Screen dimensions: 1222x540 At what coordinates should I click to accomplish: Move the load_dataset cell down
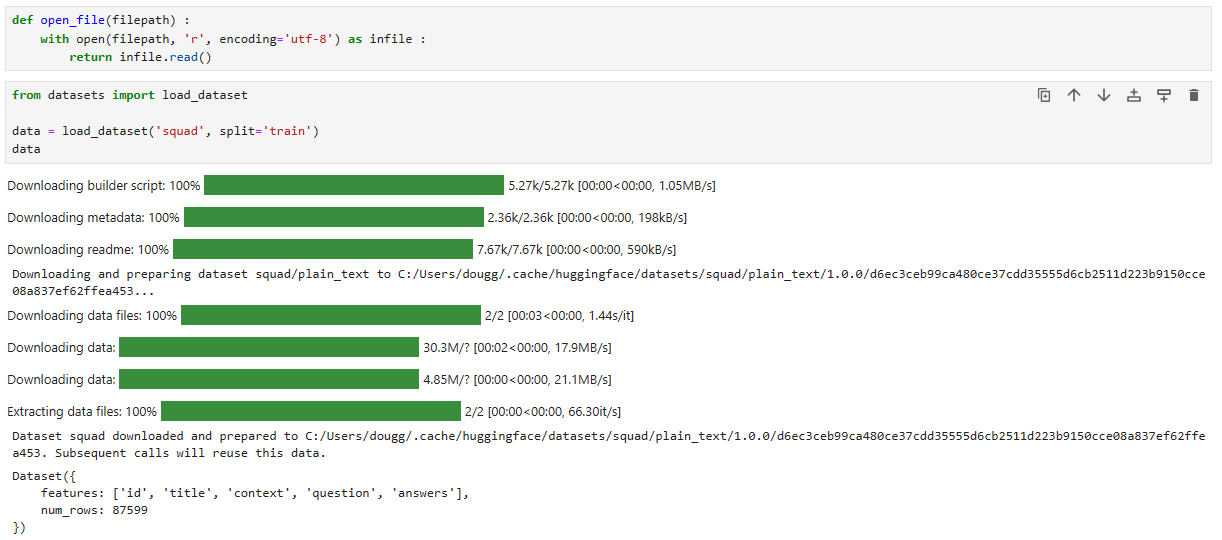click(1104, 95)
